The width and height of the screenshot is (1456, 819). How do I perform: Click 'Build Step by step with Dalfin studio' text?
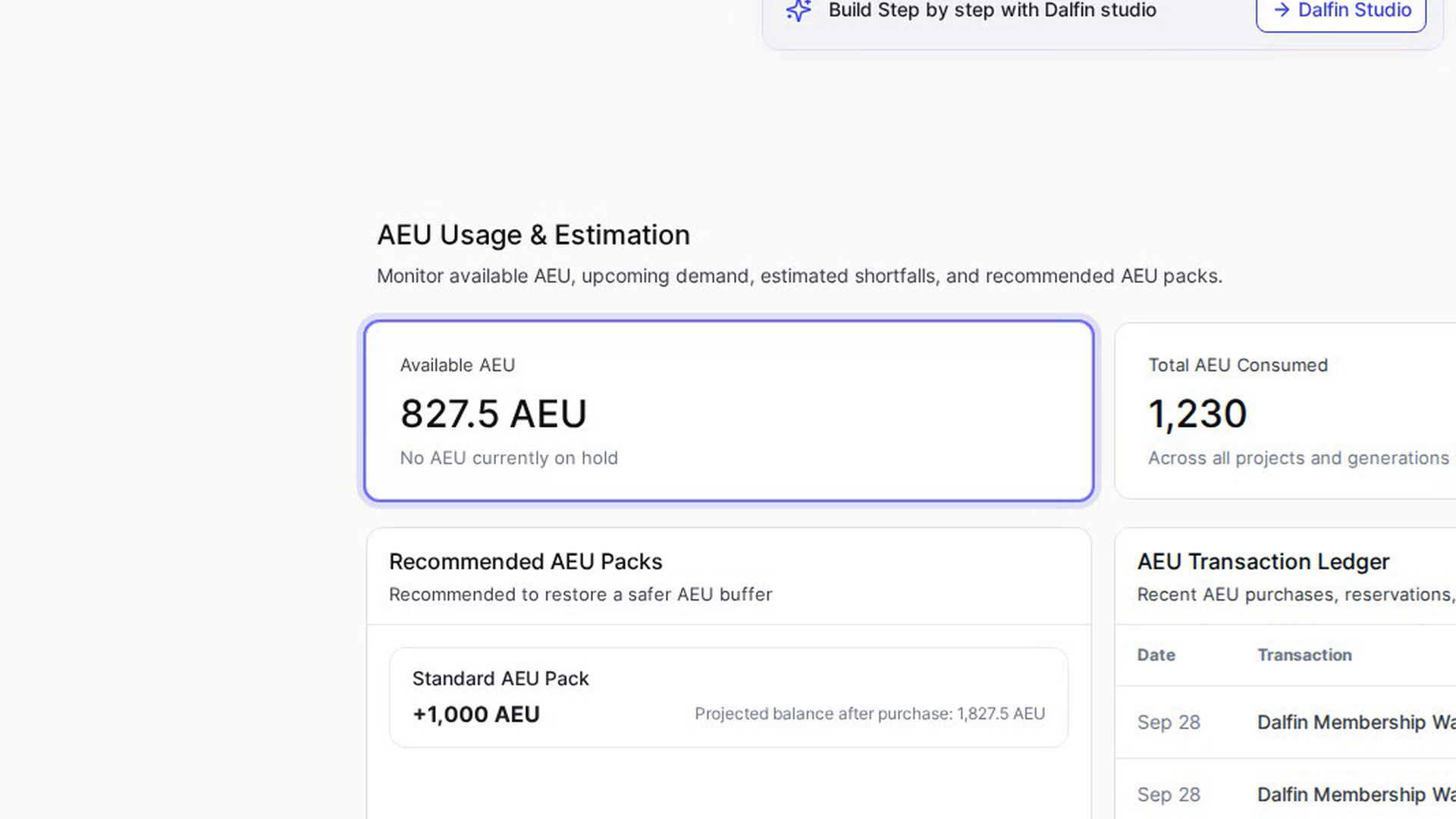pyautogui.click(x=992, y=11)
